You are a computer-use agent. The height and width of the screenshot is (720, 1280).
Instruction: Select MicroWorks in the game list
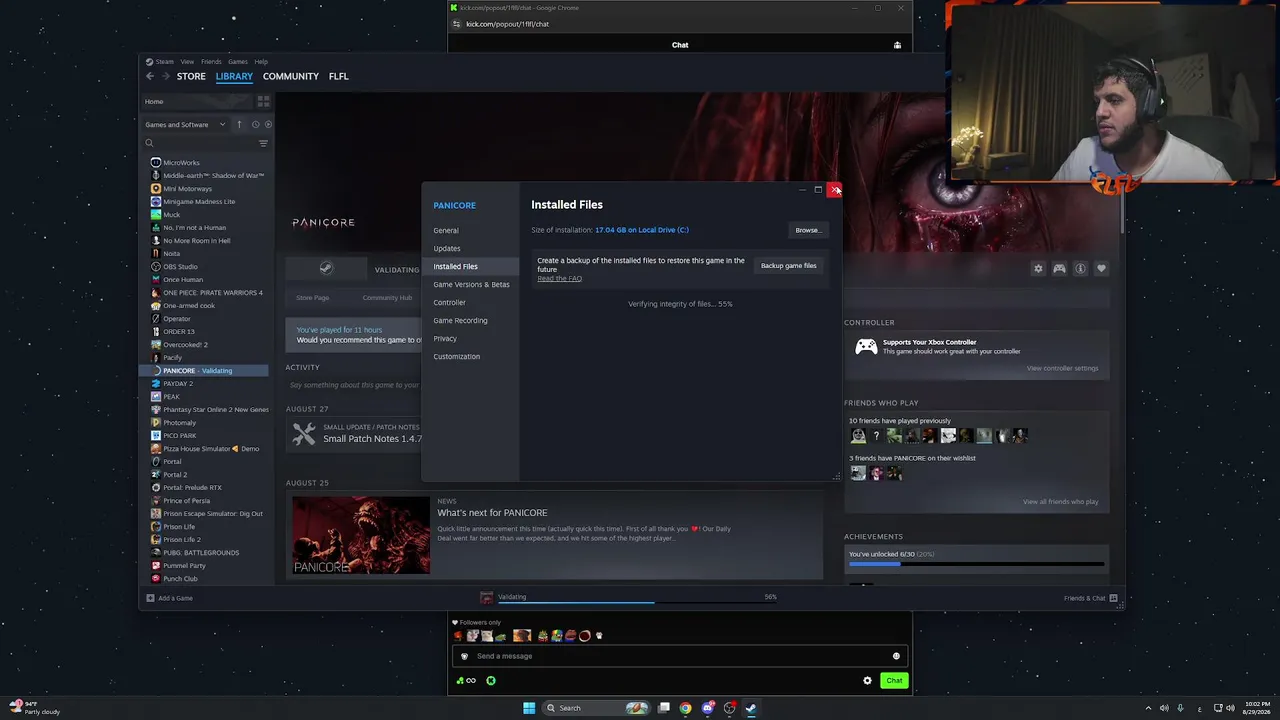point(181,162)
